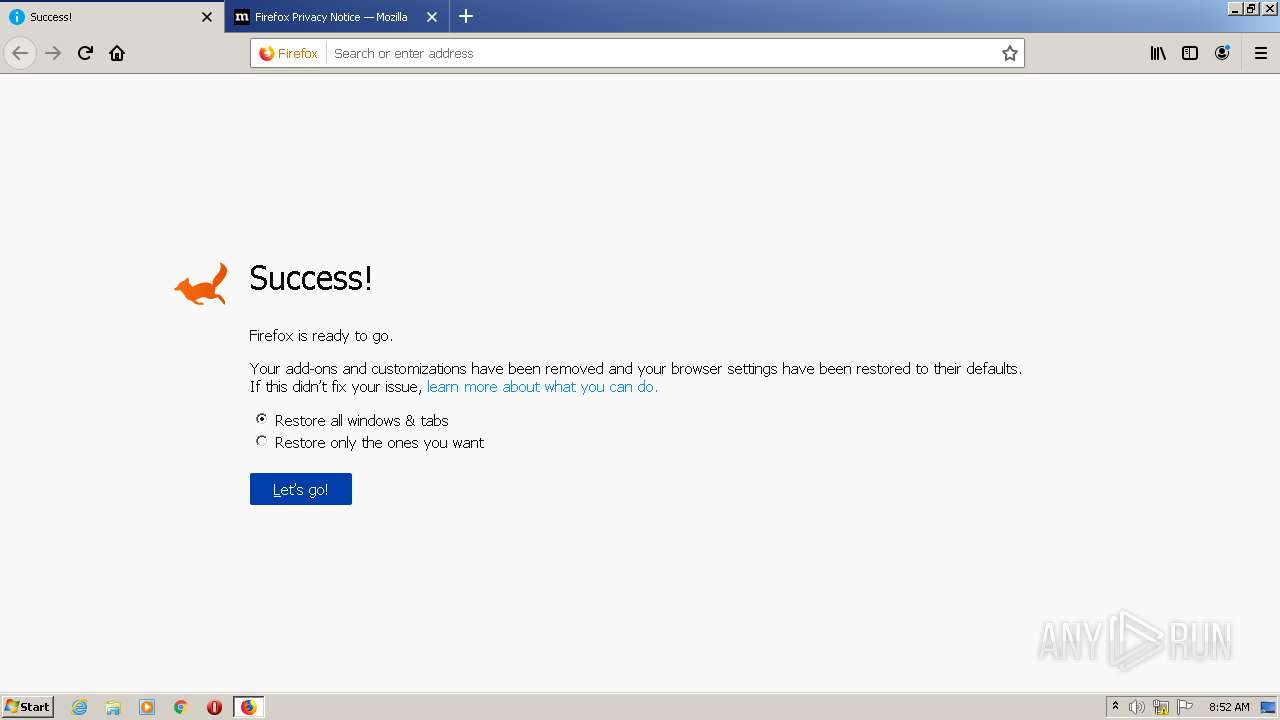
Task: Click the Show desktop tray icon
Action: click(x=1269, y=707)
